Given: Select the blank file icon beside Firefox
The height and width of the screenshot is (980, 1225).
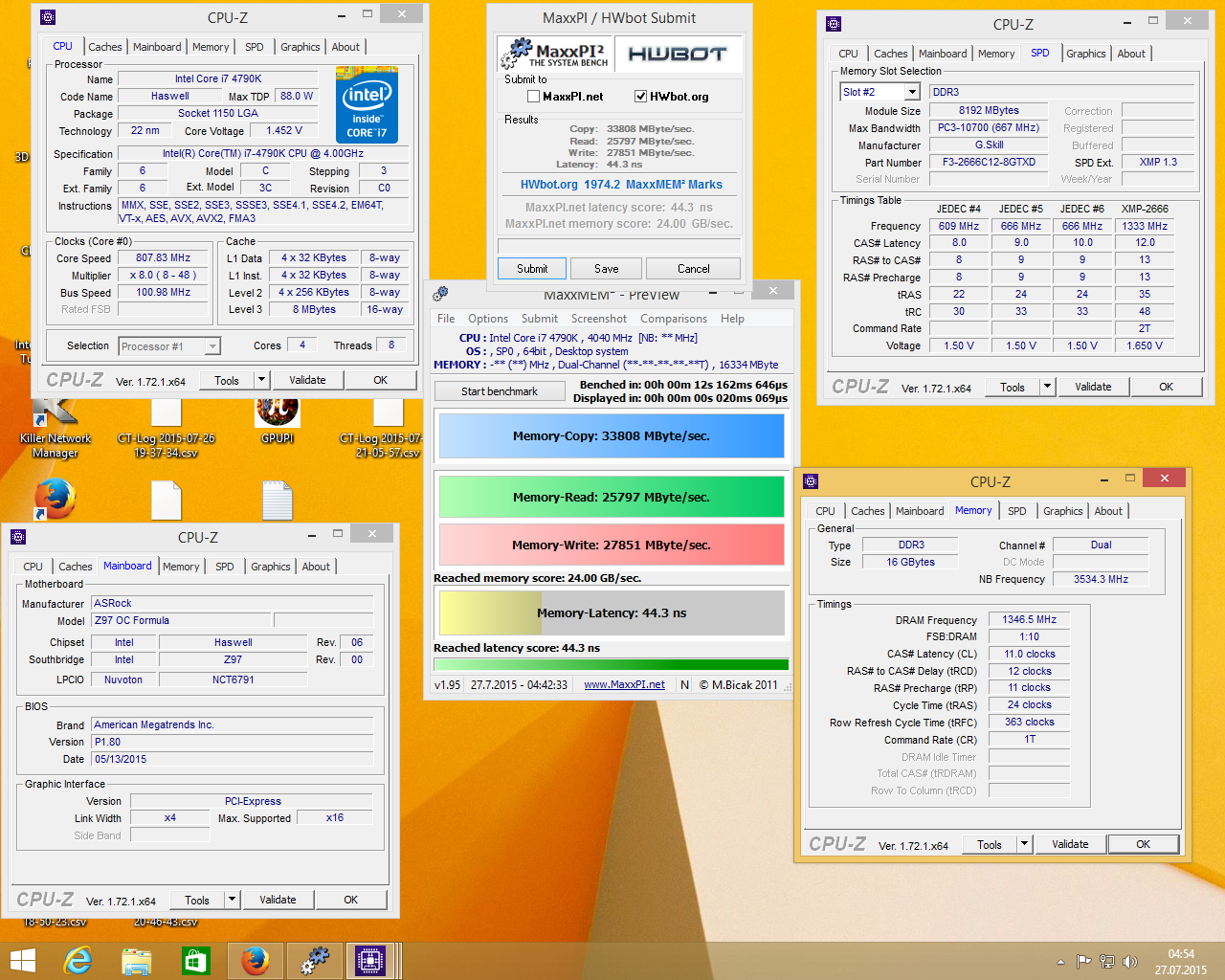Looking at the screenshot, I should pyautogui.click(x=166, y=501).
